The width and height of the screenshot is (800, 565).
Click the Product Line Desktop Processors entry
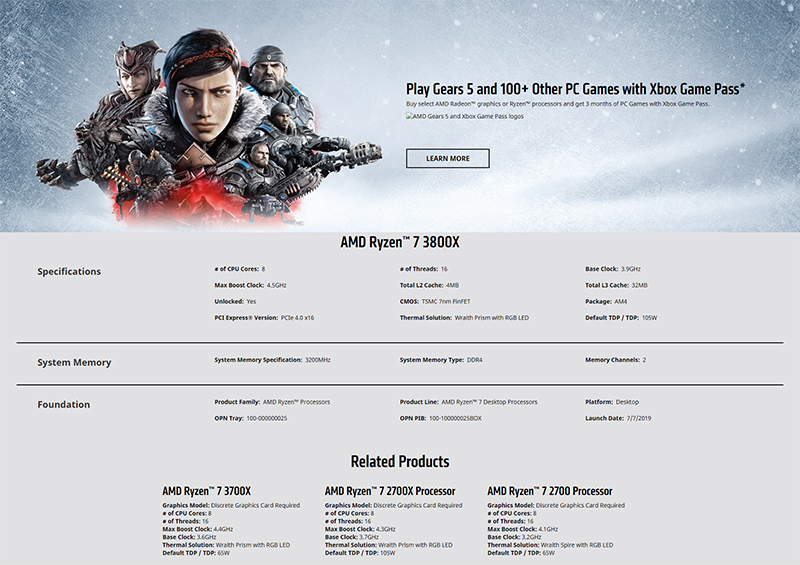click(x=468, y=402)
